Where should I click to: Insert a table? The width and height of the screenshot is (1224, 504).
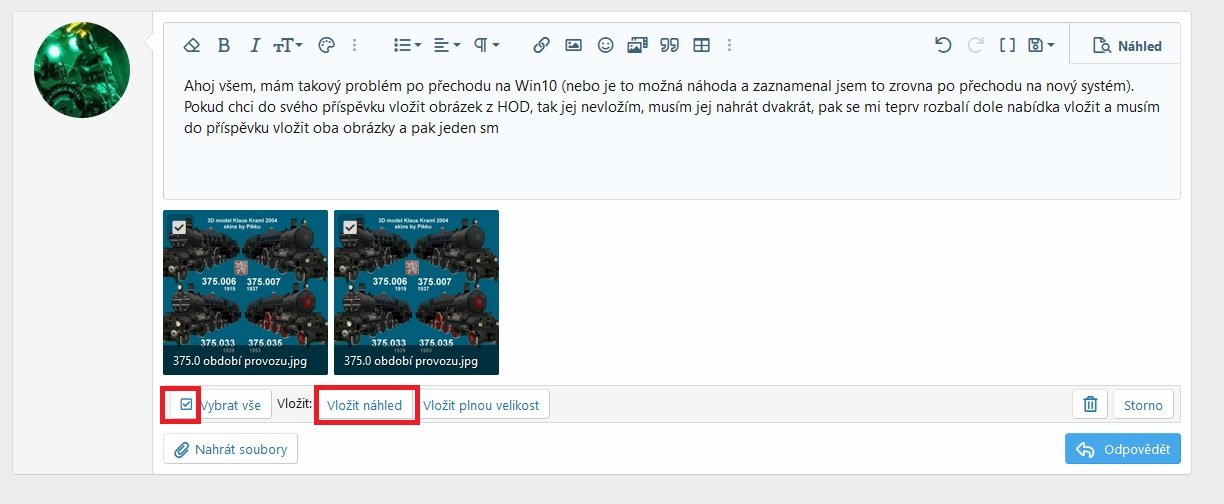pos(702,45)
